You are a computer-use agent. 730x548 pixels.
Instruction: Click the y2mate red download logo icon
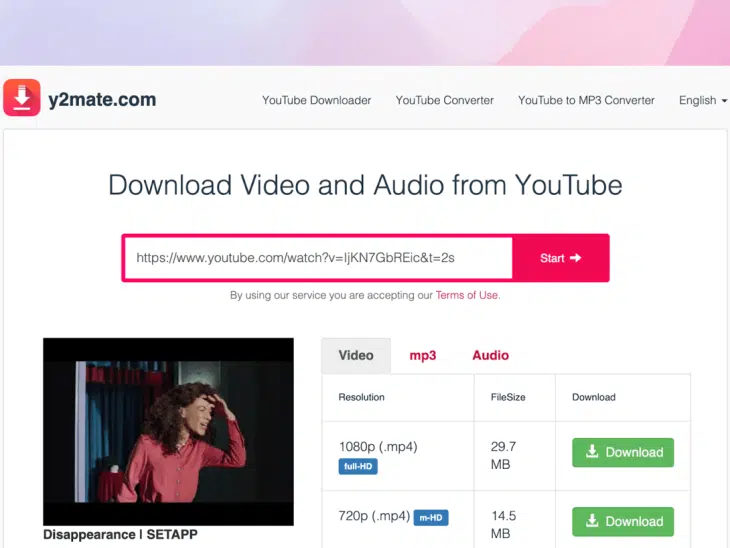[22, 98]
